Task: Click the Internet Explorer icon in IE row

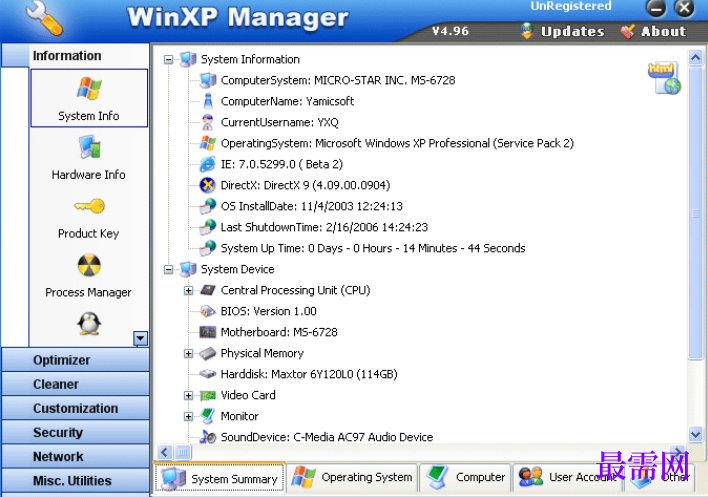Action: tap(208, 164)
